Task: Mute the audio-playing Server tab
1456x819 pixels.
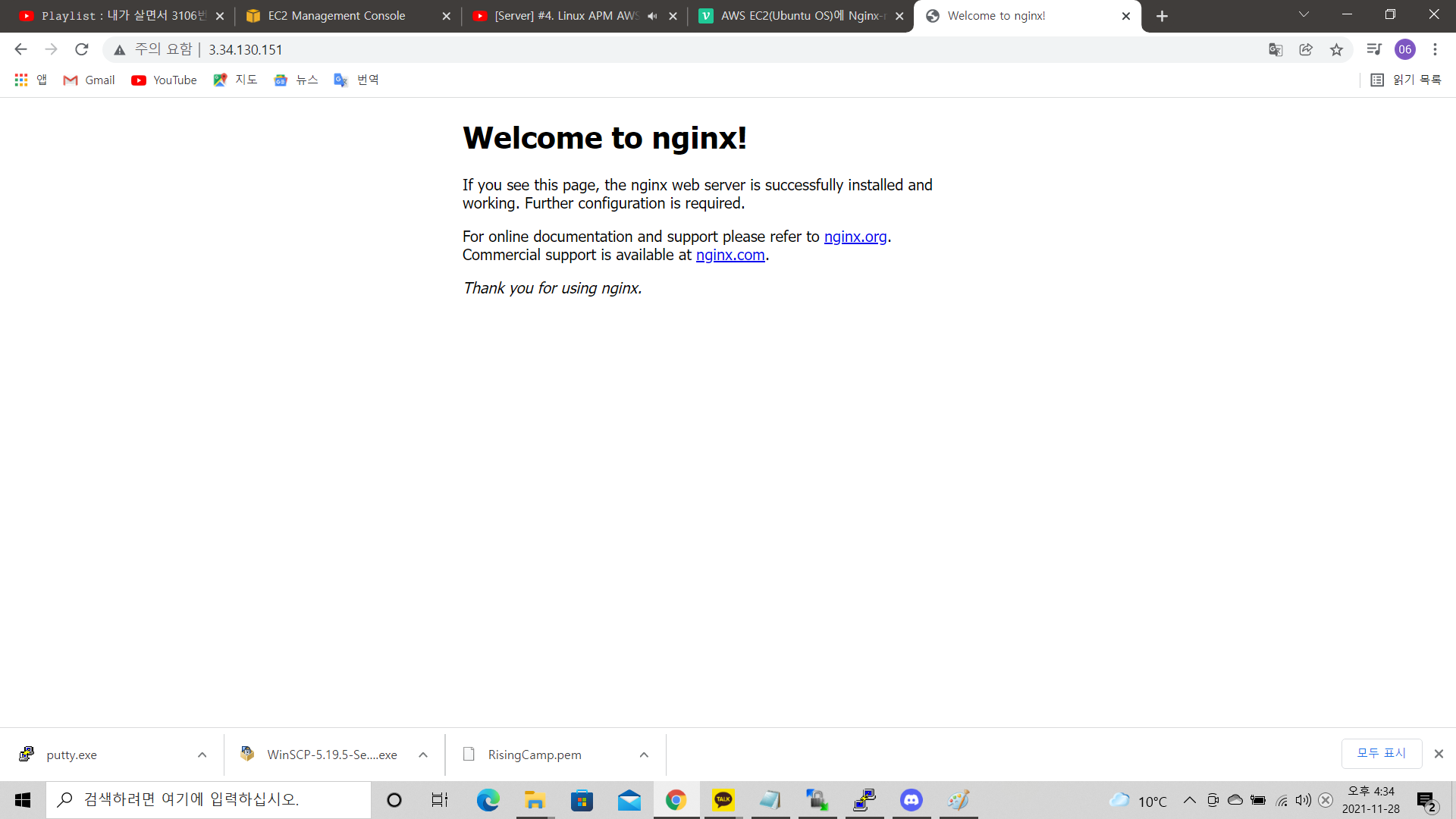Action: [x=652, y=16]
